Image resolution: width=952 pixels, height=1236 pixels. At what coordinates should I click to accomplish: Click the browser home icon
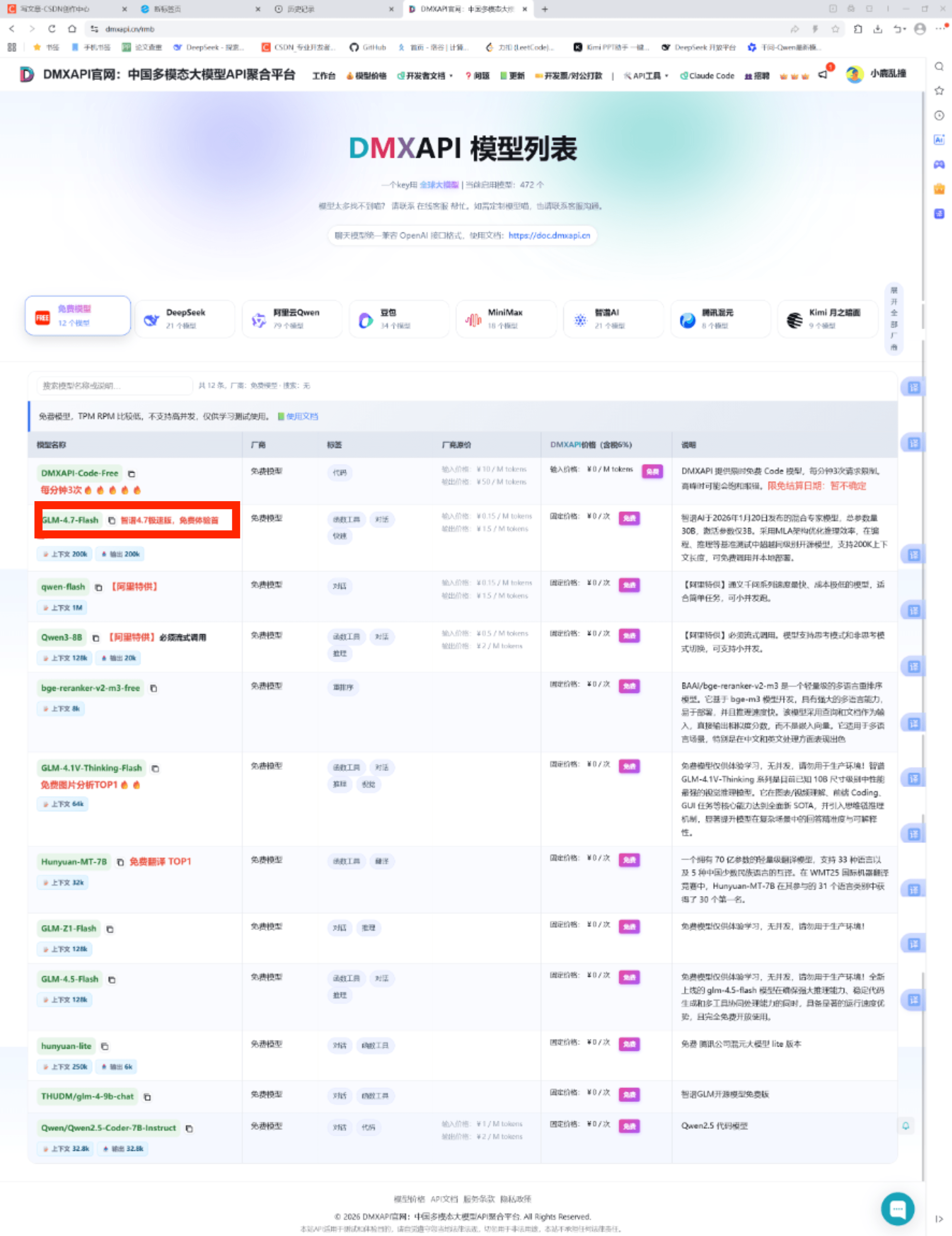tap(72, 29)
